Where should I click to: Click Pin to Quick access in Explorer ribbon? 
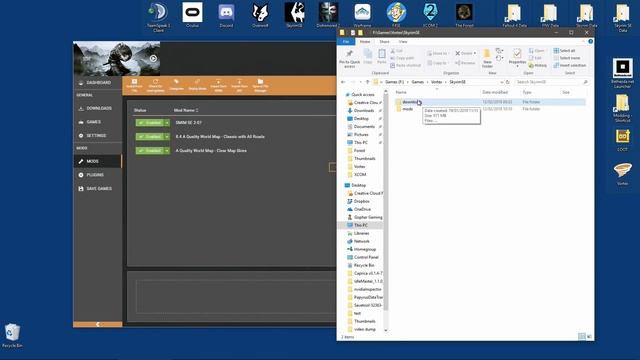349,59
